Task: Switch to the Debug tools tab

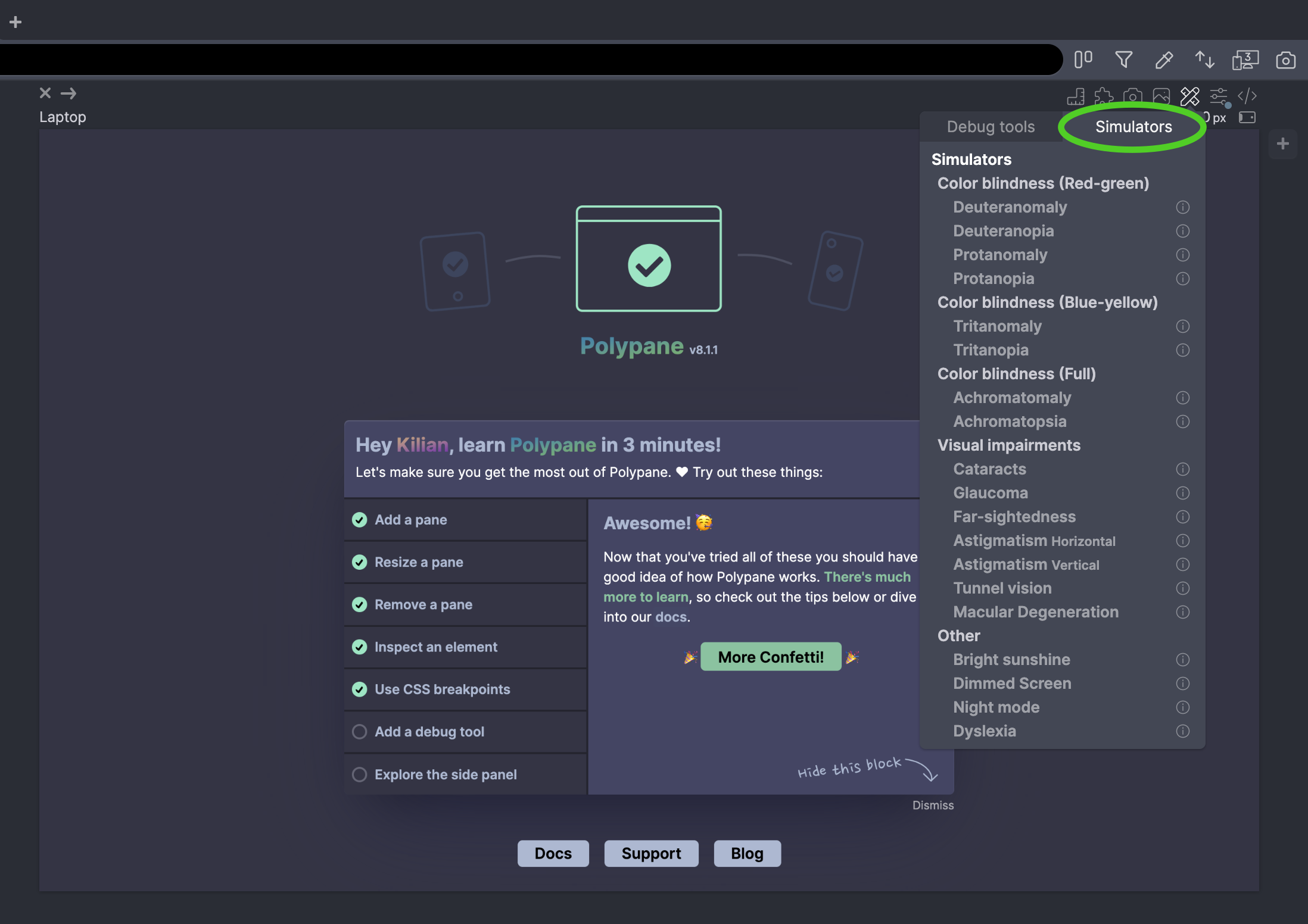Action: (x=991, y=127)
